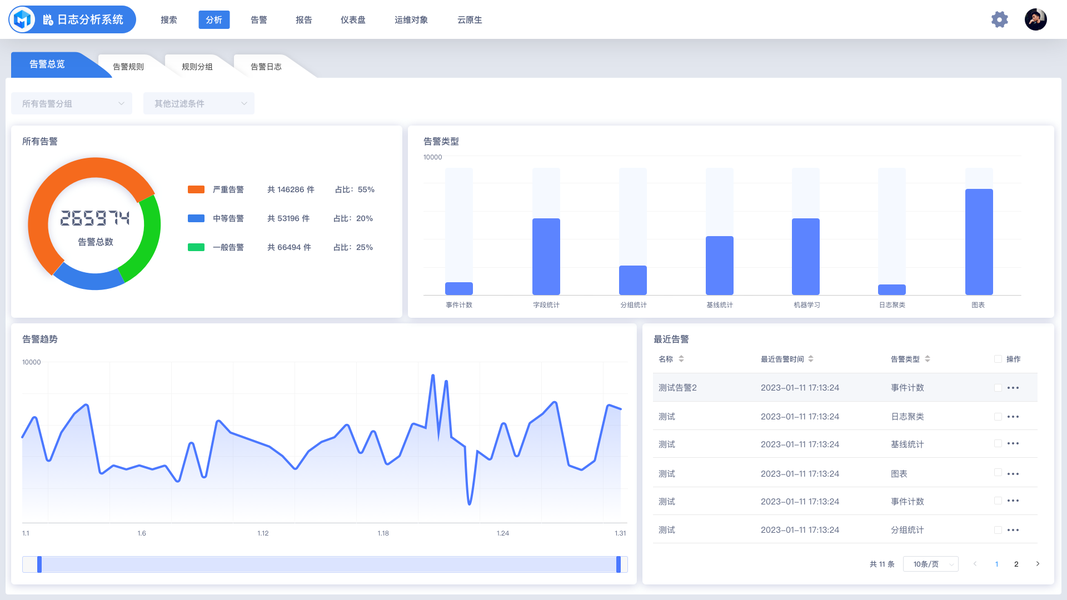1067x600 pixels.
Task: Click left handle of trend range slider
Action: coord(39,564)
